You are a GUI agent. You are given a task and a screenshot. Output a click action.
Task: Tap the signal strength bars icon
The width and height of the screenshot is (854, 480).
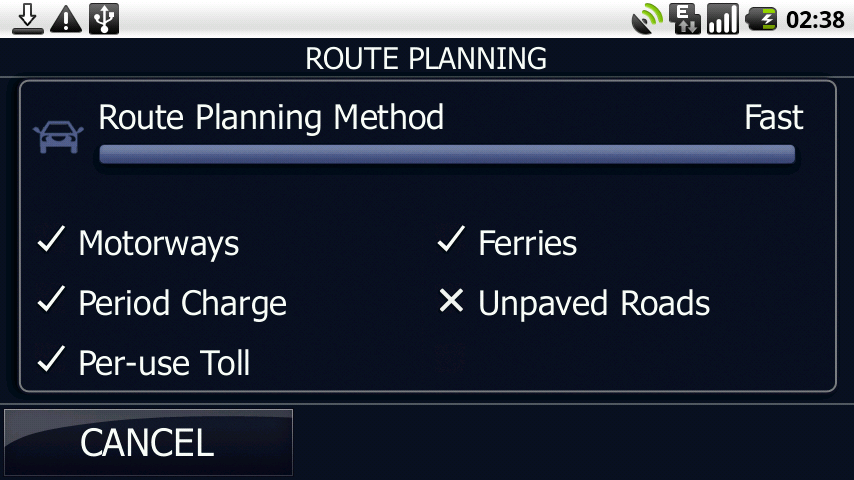(x=722, y=19)
